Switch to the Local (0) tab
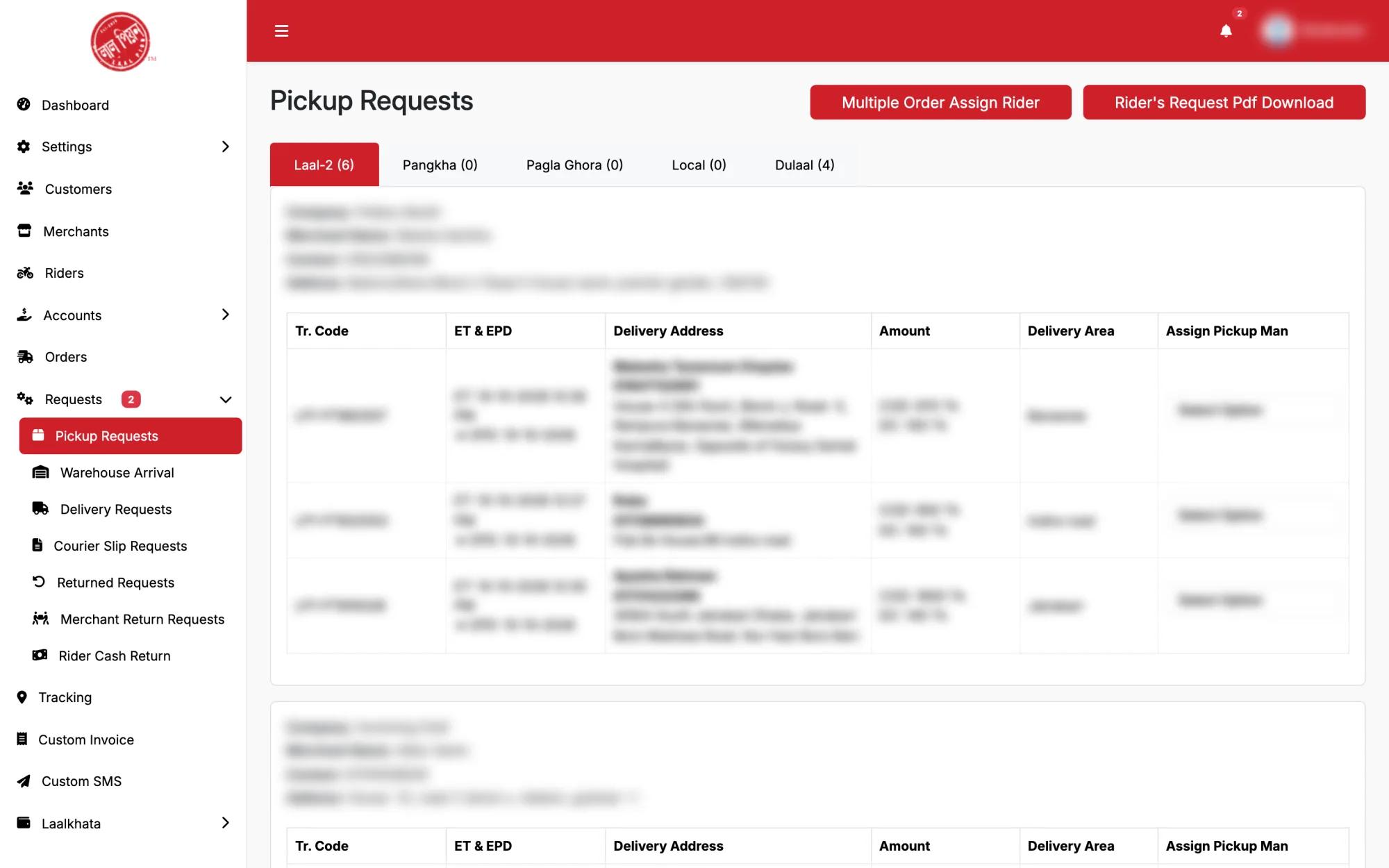The height and width of the screenshot is (868, 1389). click(699, 165)
